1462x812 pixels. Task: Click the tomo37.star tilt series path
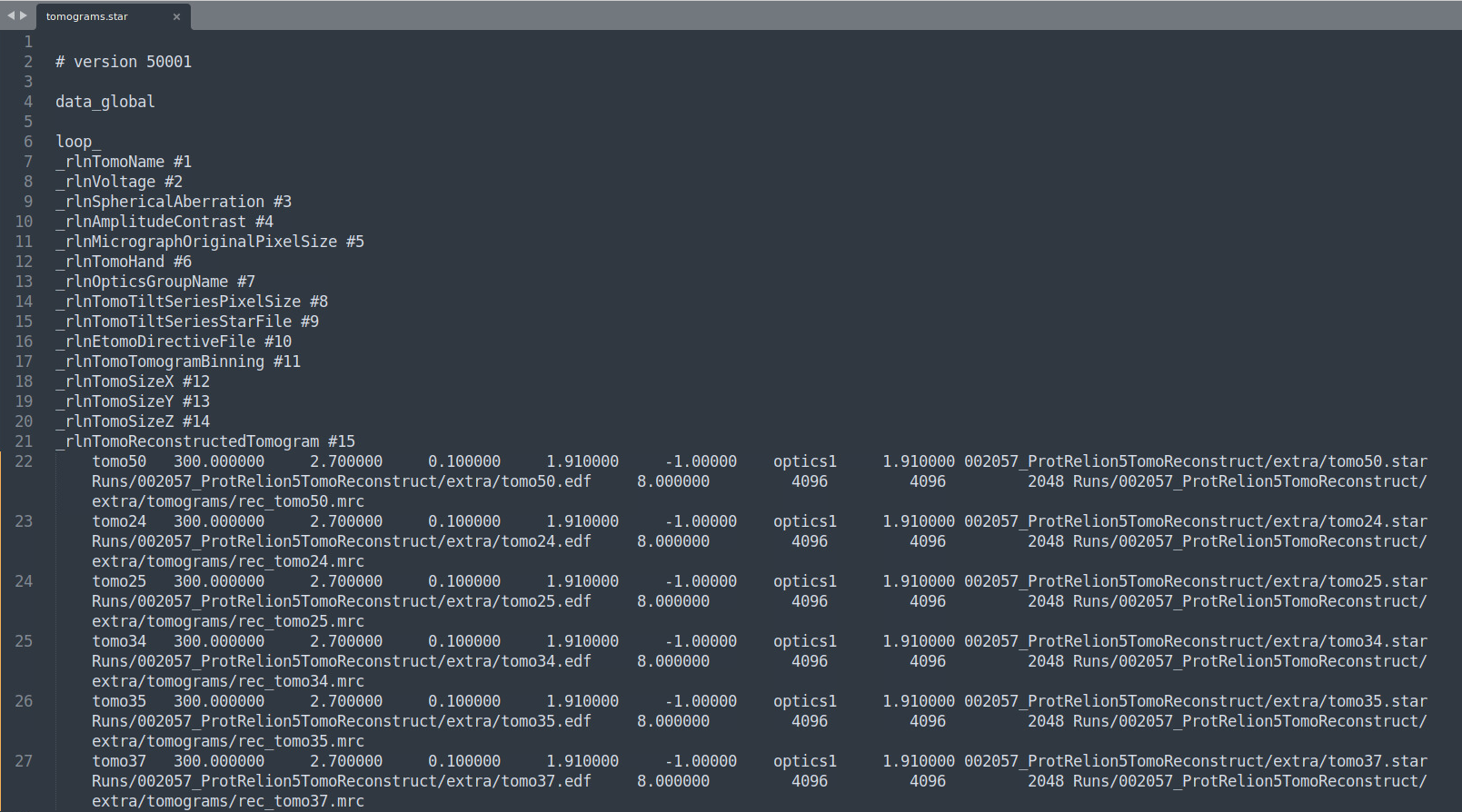(x=1196, y=761)
